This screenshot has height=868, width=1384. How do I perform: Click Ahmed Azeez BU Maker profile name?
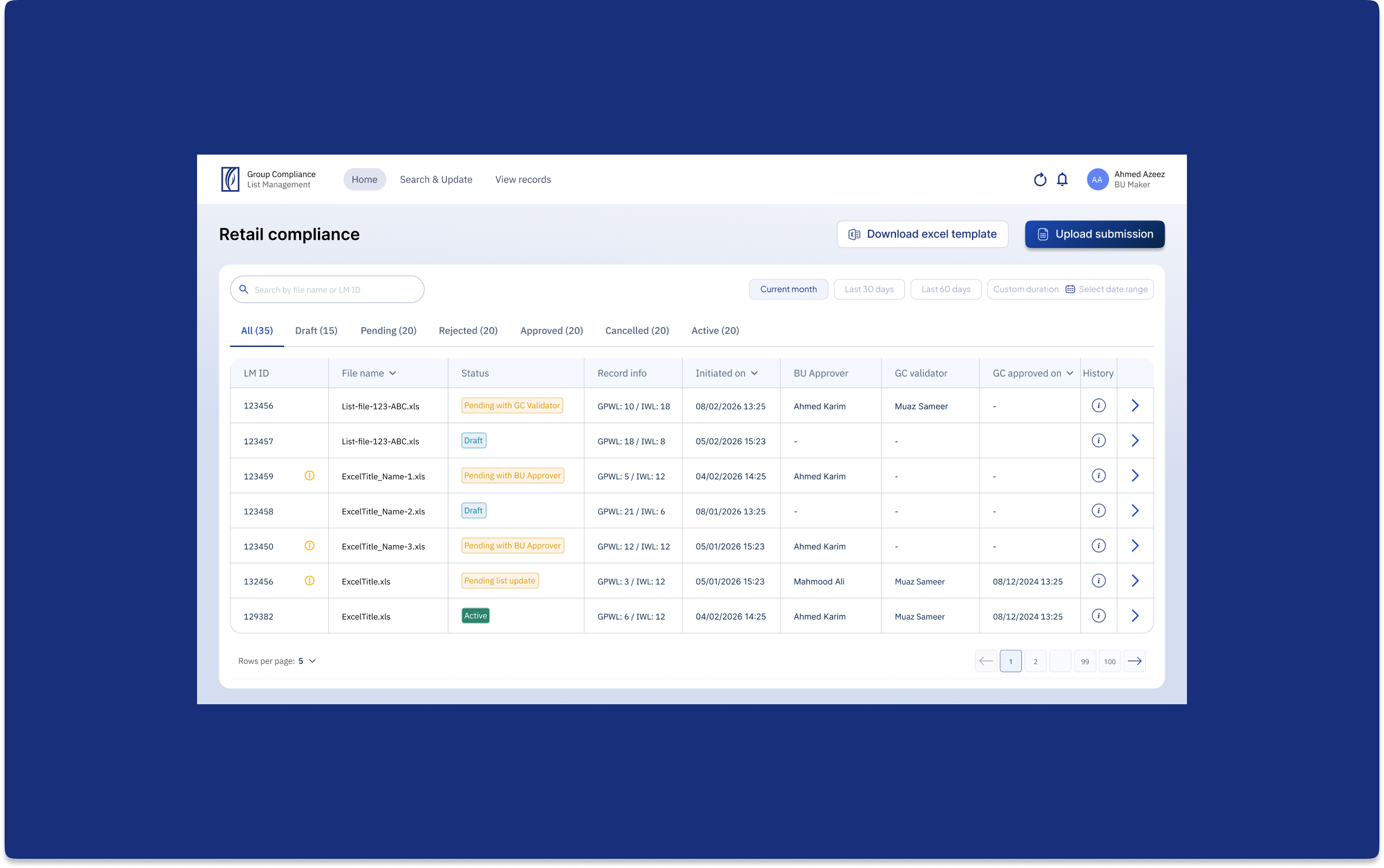pos(1139,179)
